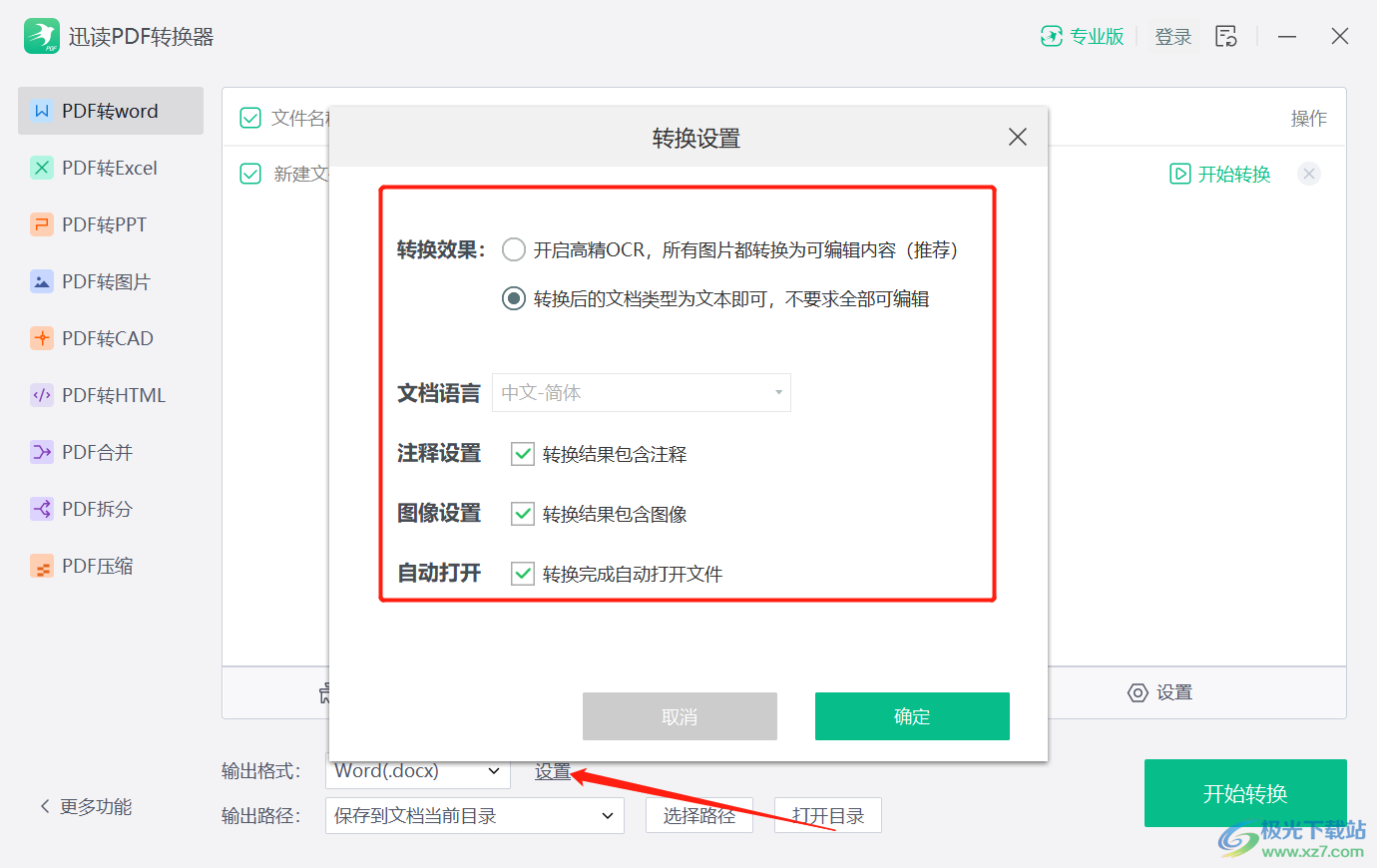Click the large green 开始转换 button
This screenshot has width=1377, height=868.
pyautogui.click(x=1245, y=793)
